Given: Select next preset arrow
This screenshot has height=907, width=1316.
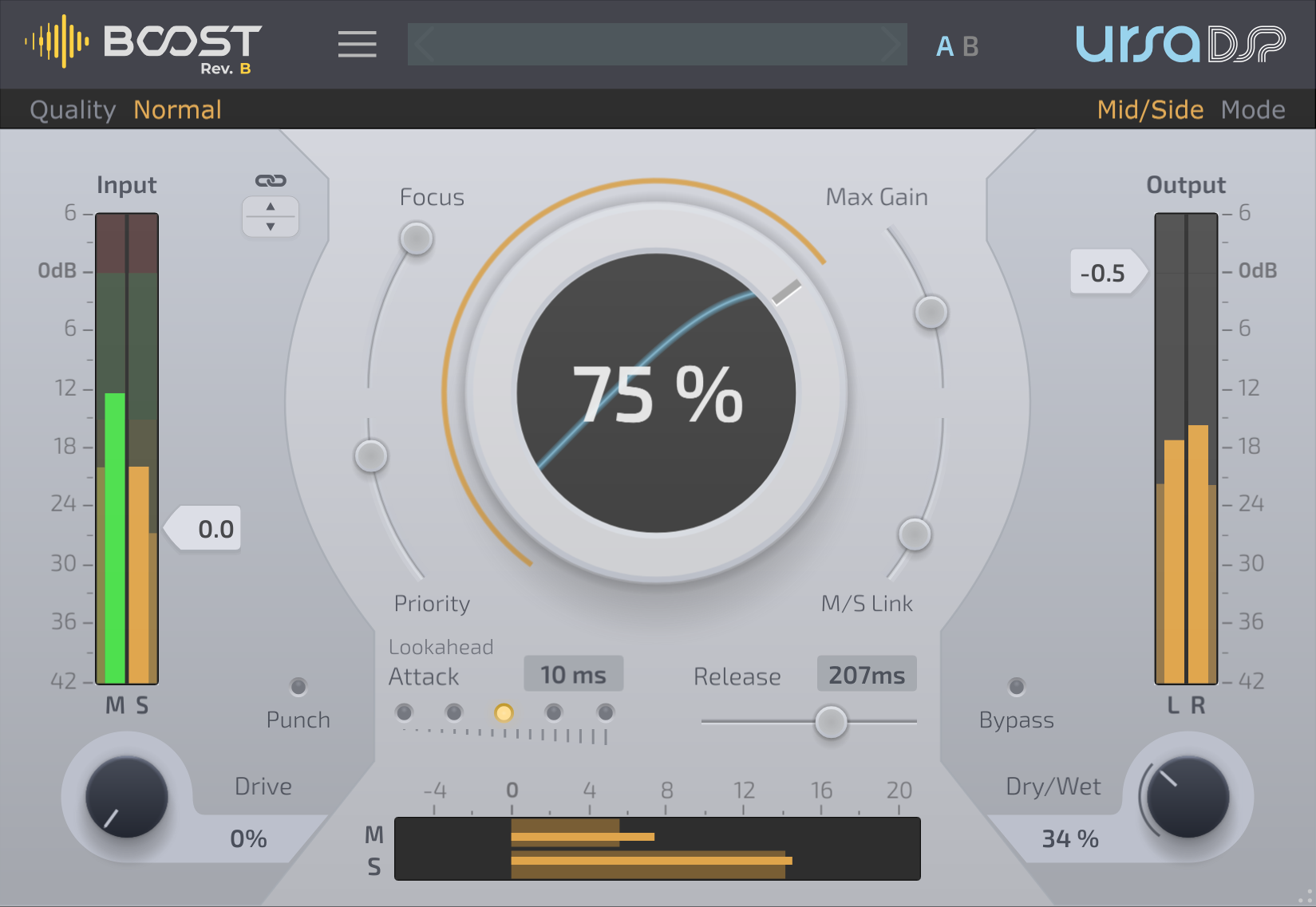Looking at the screenshot, I should click(x=890, y=44).
